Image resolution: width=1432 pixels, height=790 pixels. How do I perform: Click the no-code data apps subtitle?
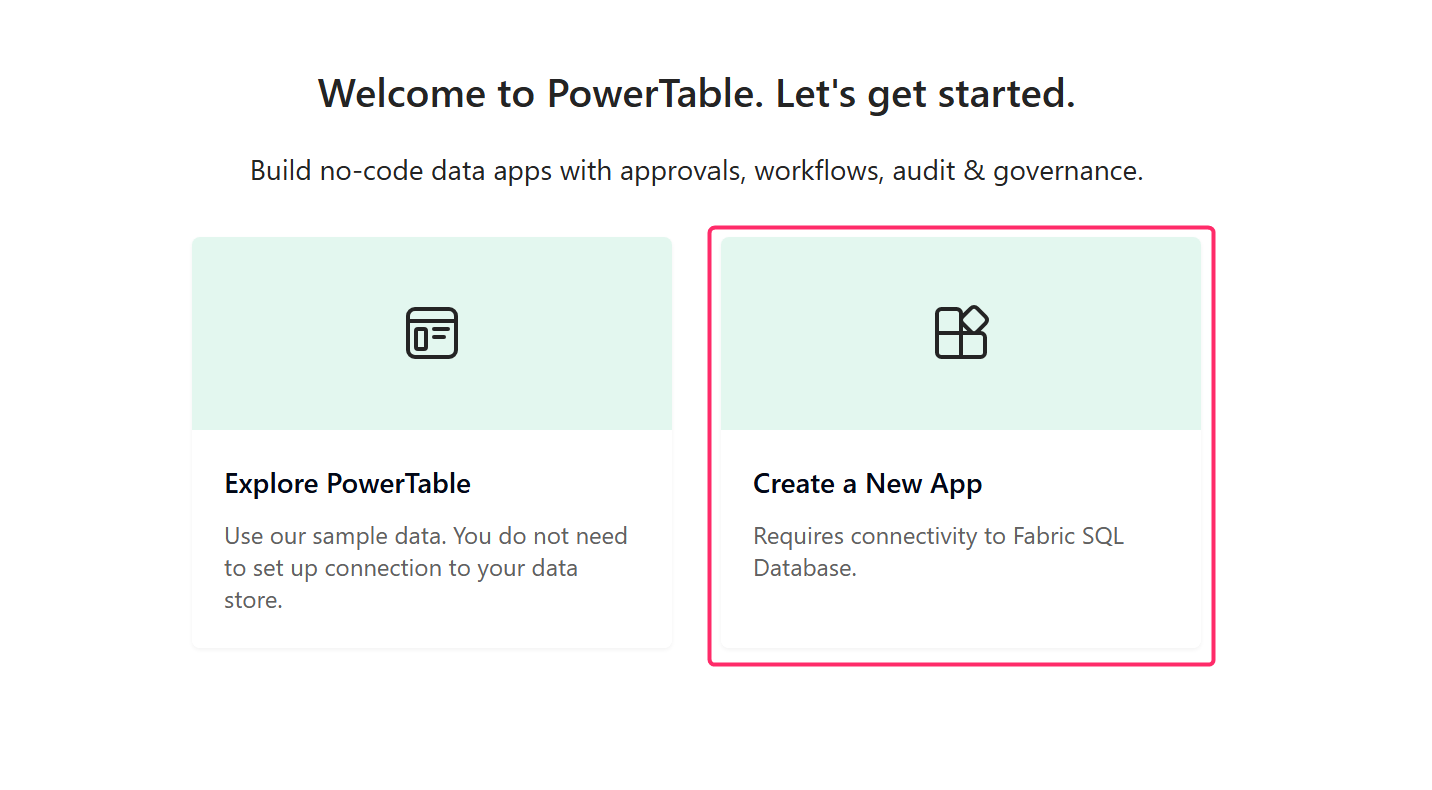click(x=696, y=171)
